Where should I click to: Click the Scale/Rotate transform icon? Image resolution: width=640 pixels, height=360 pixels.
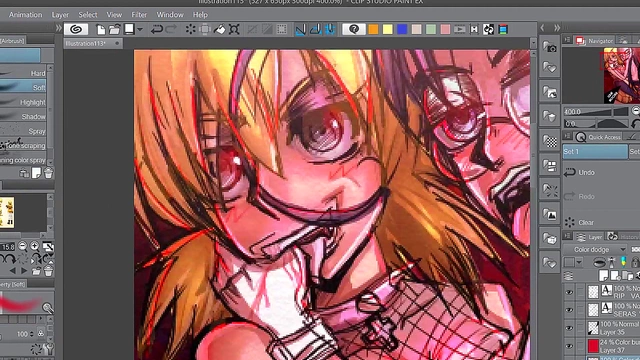pyautogui.click(x=234, y=29)
